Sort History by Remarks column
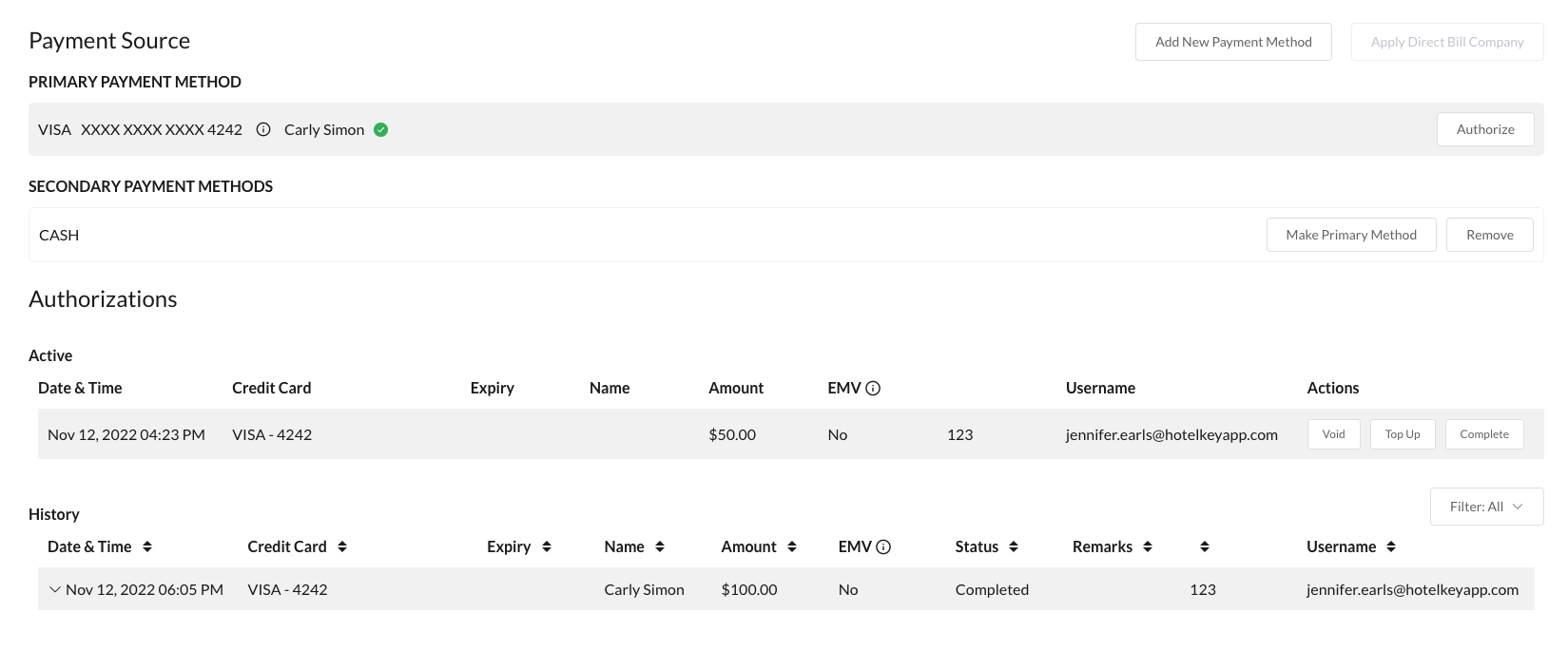 (1148, 546)
